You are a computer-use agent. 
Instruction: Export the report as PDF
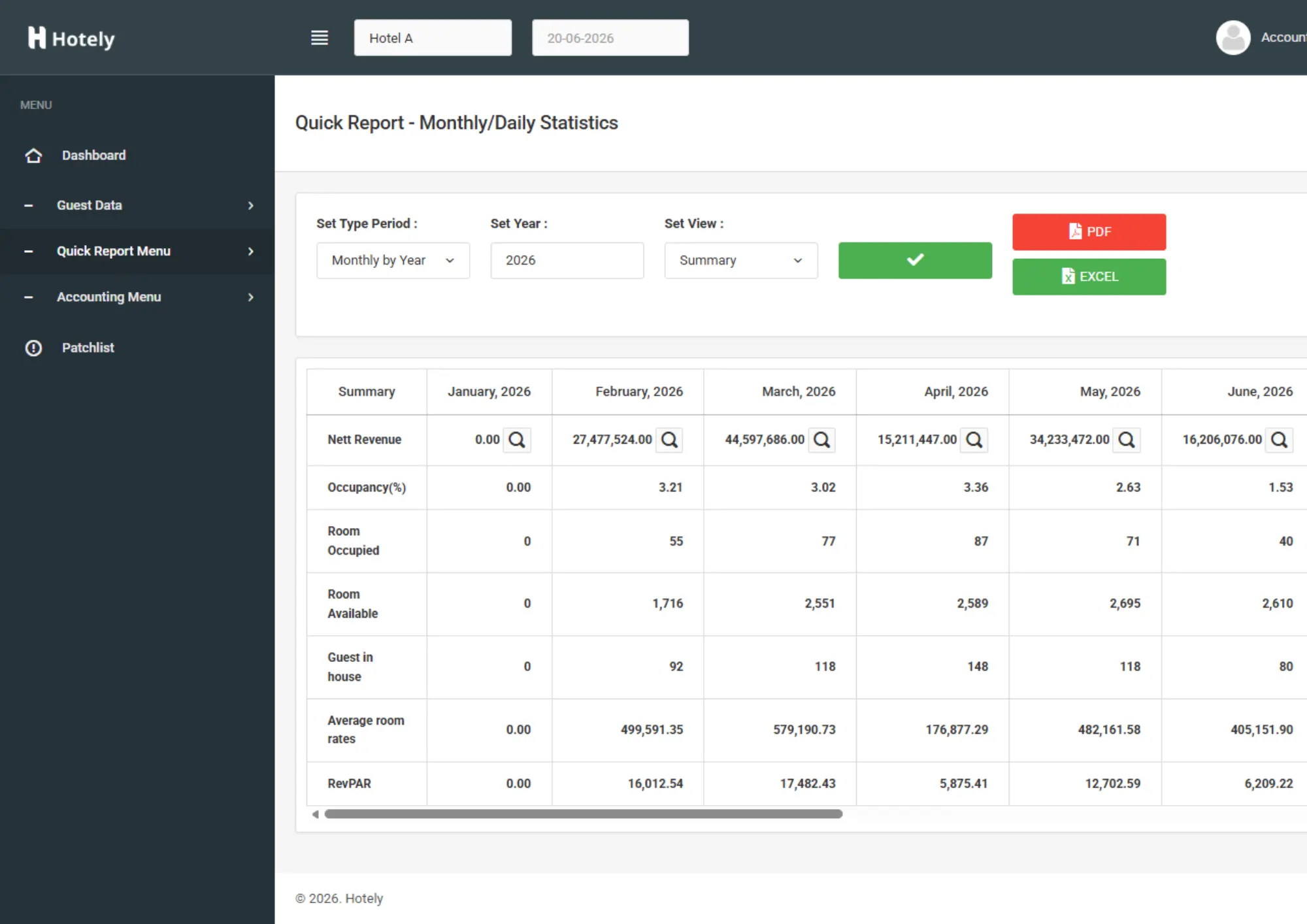coord(1089,232)
